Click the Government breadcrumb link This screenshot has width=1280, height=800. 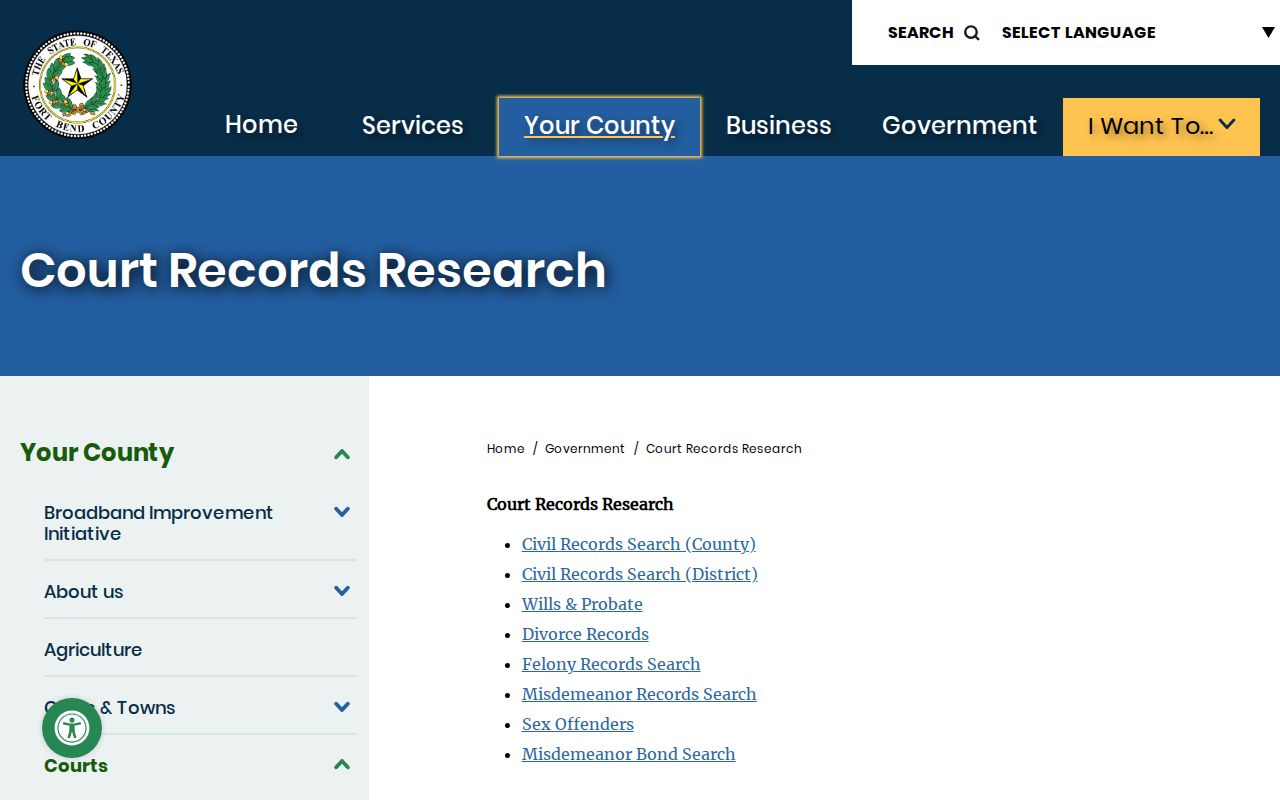point(584,449)
